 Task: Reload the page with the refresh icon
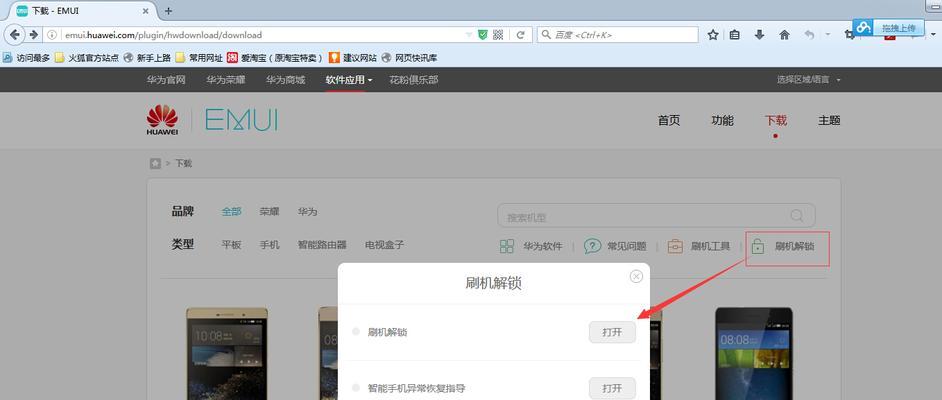coord(520,35)
